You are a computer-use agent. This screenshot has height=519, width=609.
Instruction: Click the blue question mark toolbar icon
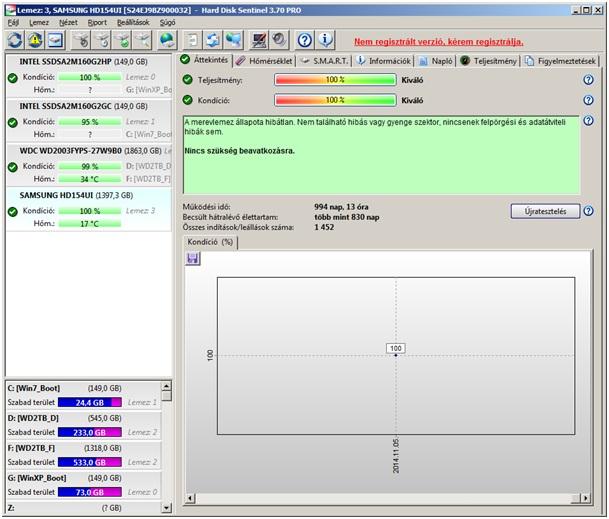coord(303,40)
